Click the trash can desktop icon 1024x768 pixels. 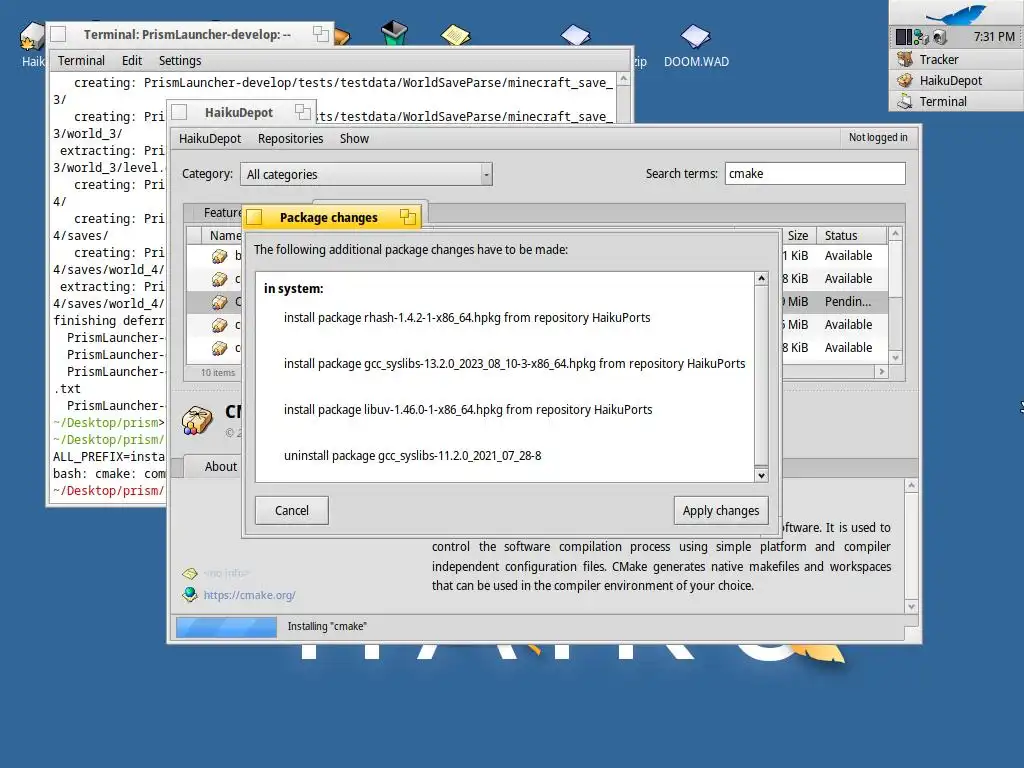pos(394,32)
